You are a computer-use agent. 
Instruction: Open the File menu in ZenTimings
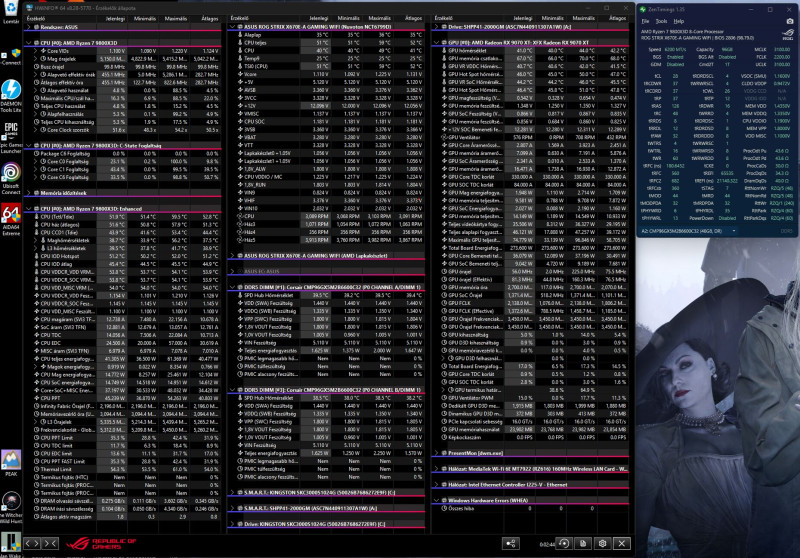[645, 21]
